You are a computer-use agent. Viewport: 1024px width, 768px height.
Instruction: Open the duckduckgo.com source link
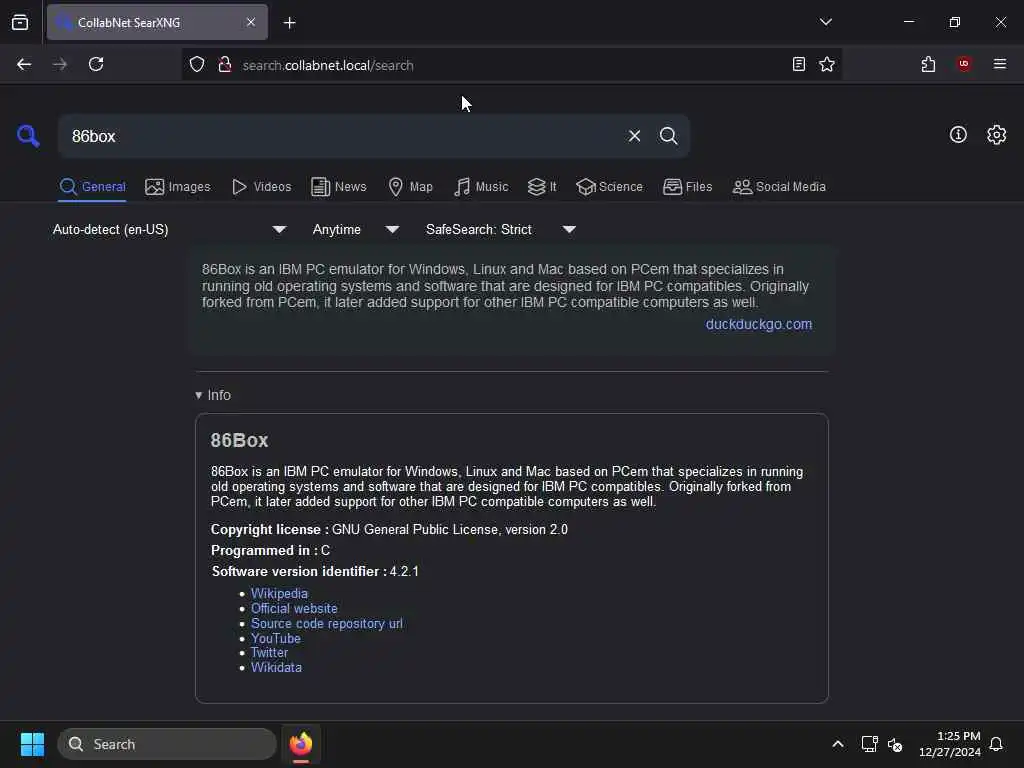(x=758, y=325)
